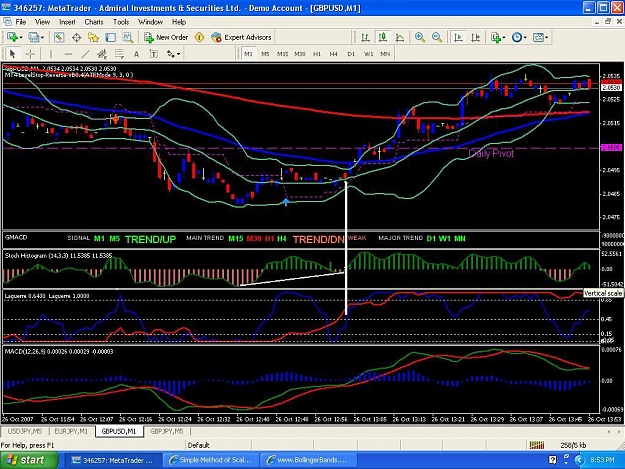Switch chart to bar chart mode
The image size is (625, 469).
click(x=365, y=37)
